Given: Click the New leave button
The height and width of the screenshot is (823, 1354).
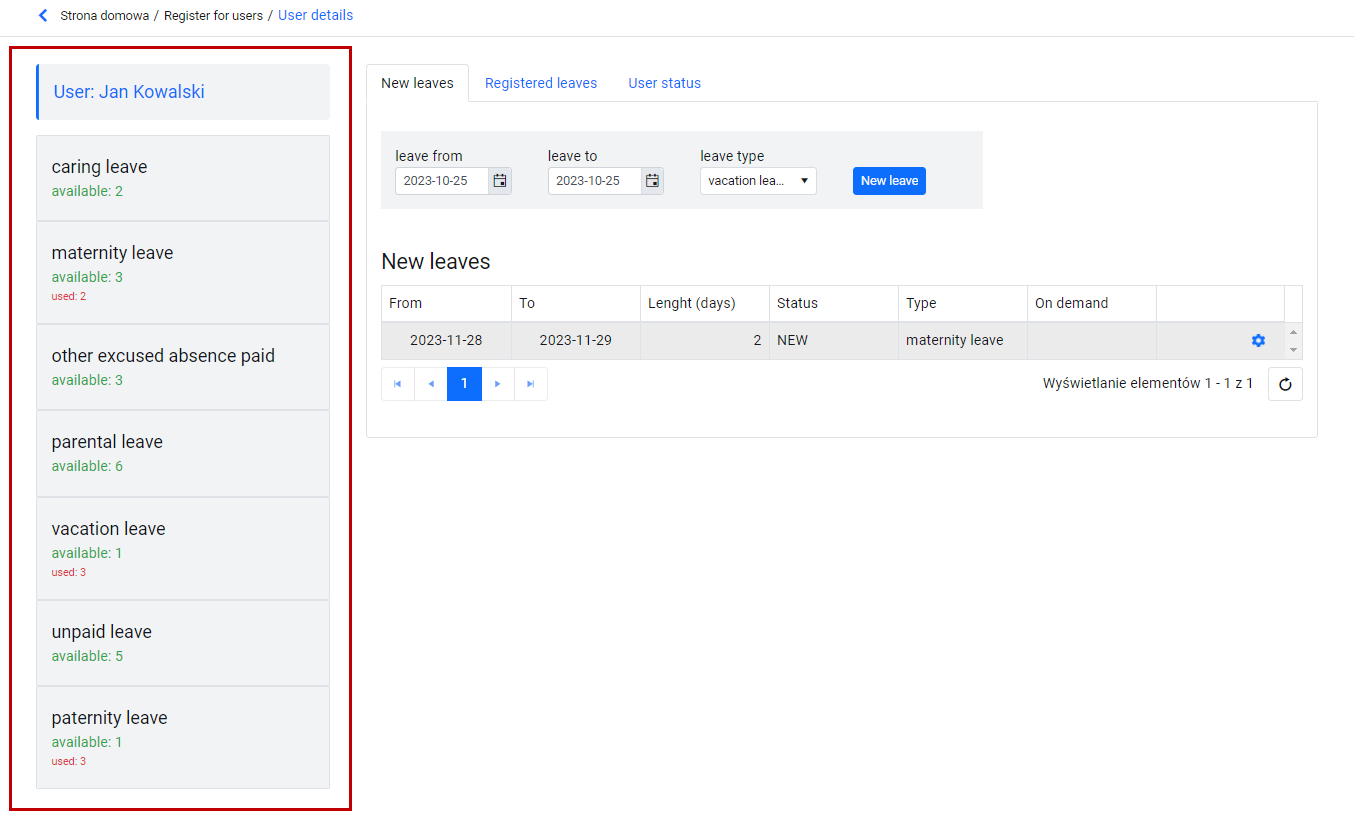Looking at the screenshot, I should [x=889, y=181].
